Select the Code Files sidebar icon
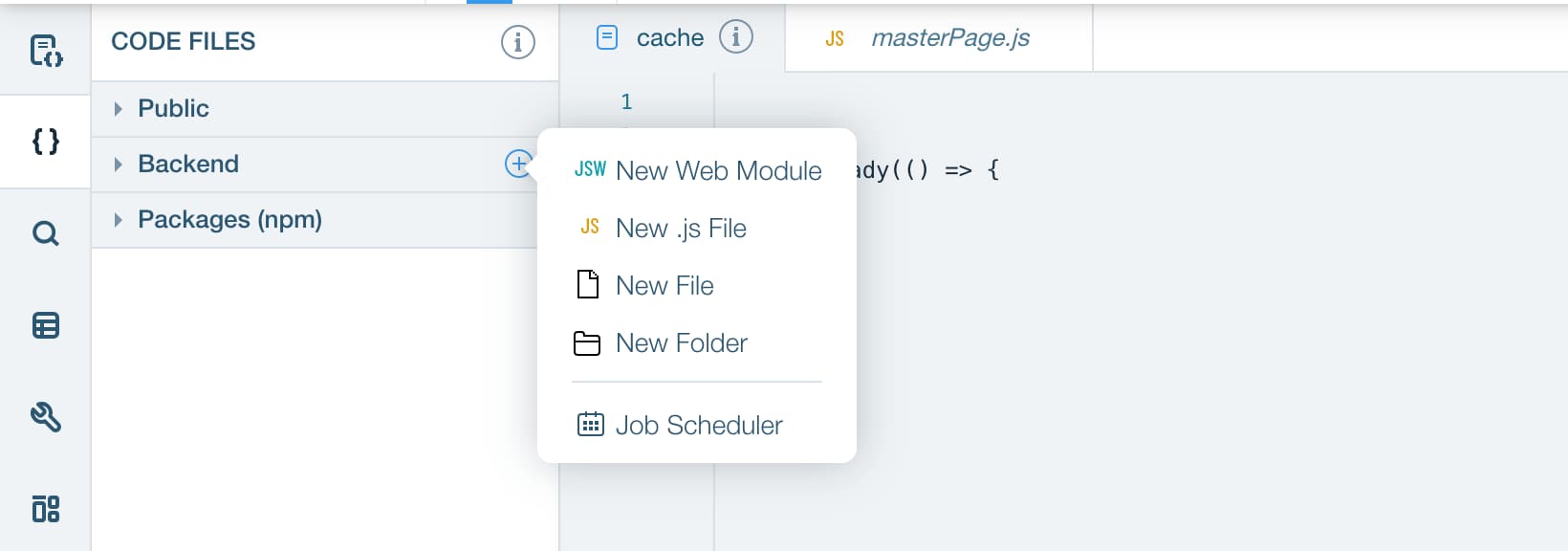 [45, 141]
